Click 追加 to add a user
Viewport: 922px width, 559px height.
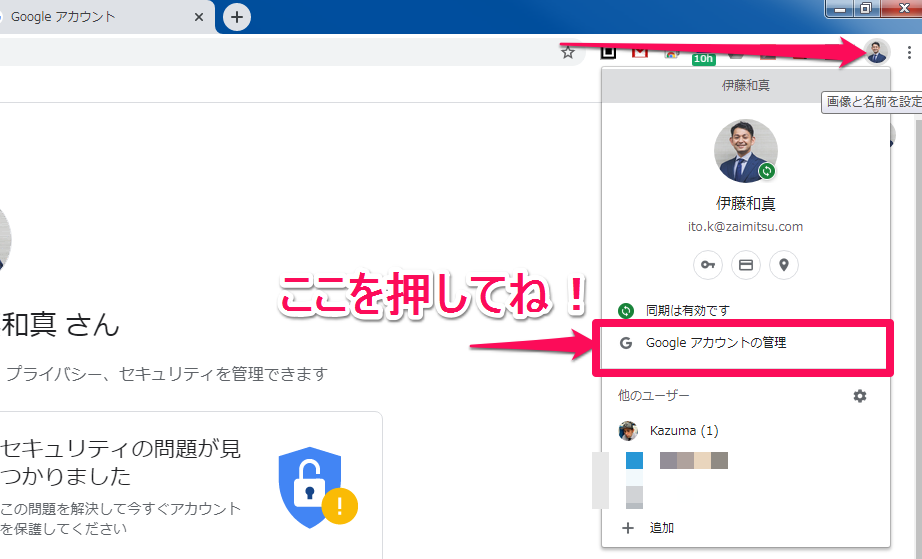point(746,528)
